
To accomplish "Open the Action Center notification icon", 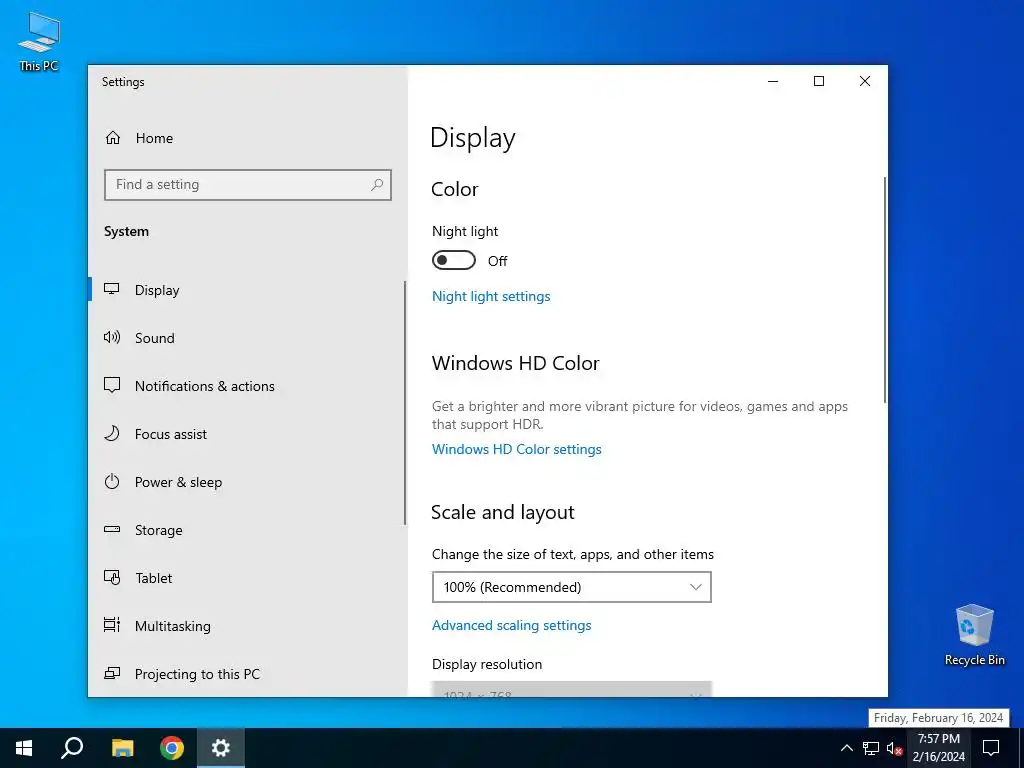I will (991, 748).
